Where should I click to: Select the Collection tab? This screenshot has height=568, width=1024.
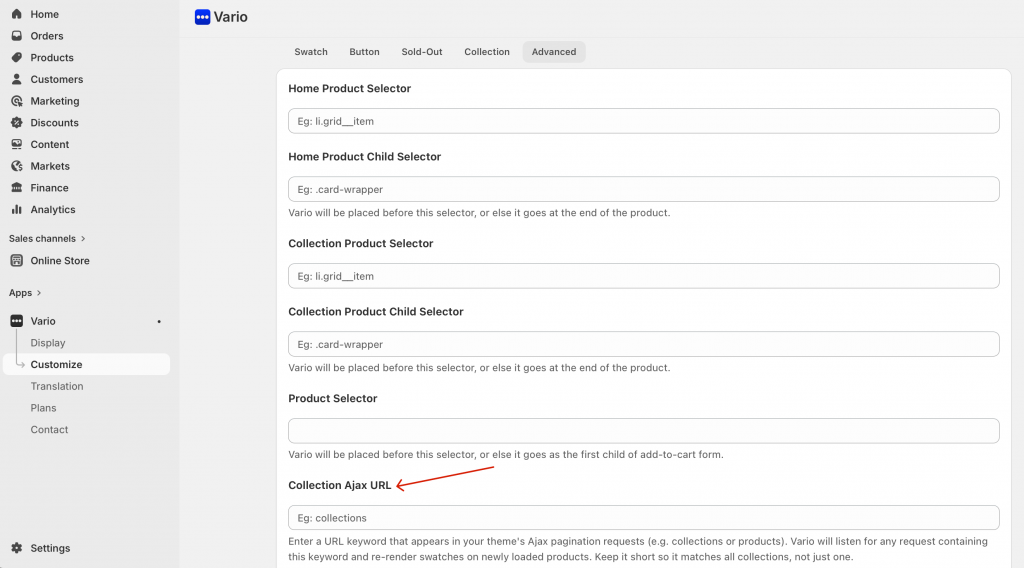487,52
